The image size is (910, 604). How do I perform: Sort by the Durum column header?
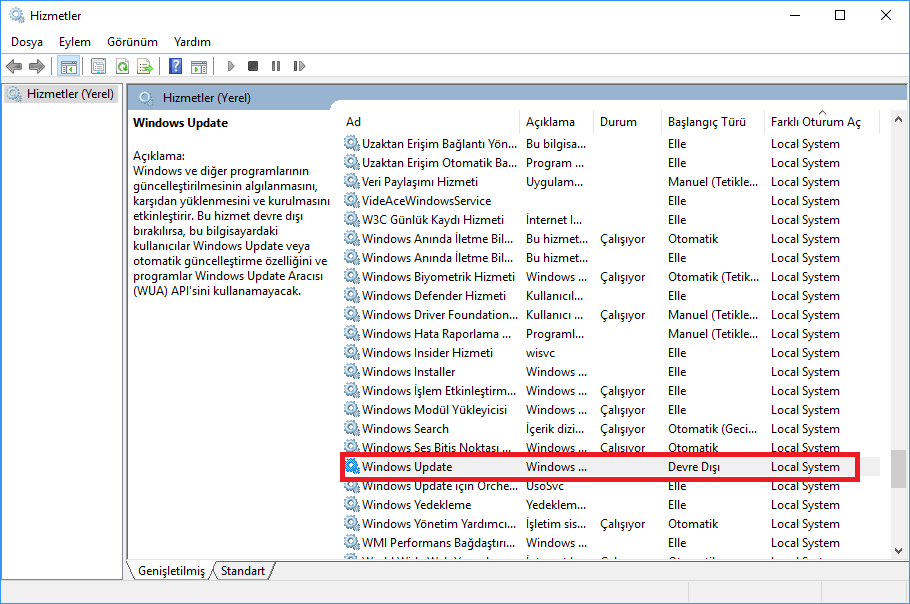pyautogui.click(x=618, y=122)
